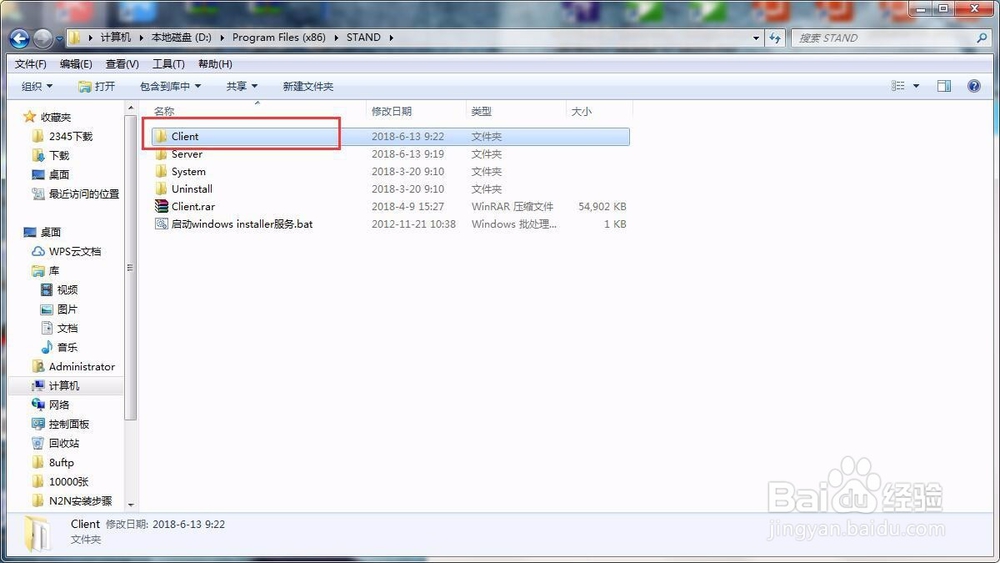Viewport: 1000px width, 563px height.
Task: Open the recent pages dropdown arrow
Action: [x=59, y=40]
